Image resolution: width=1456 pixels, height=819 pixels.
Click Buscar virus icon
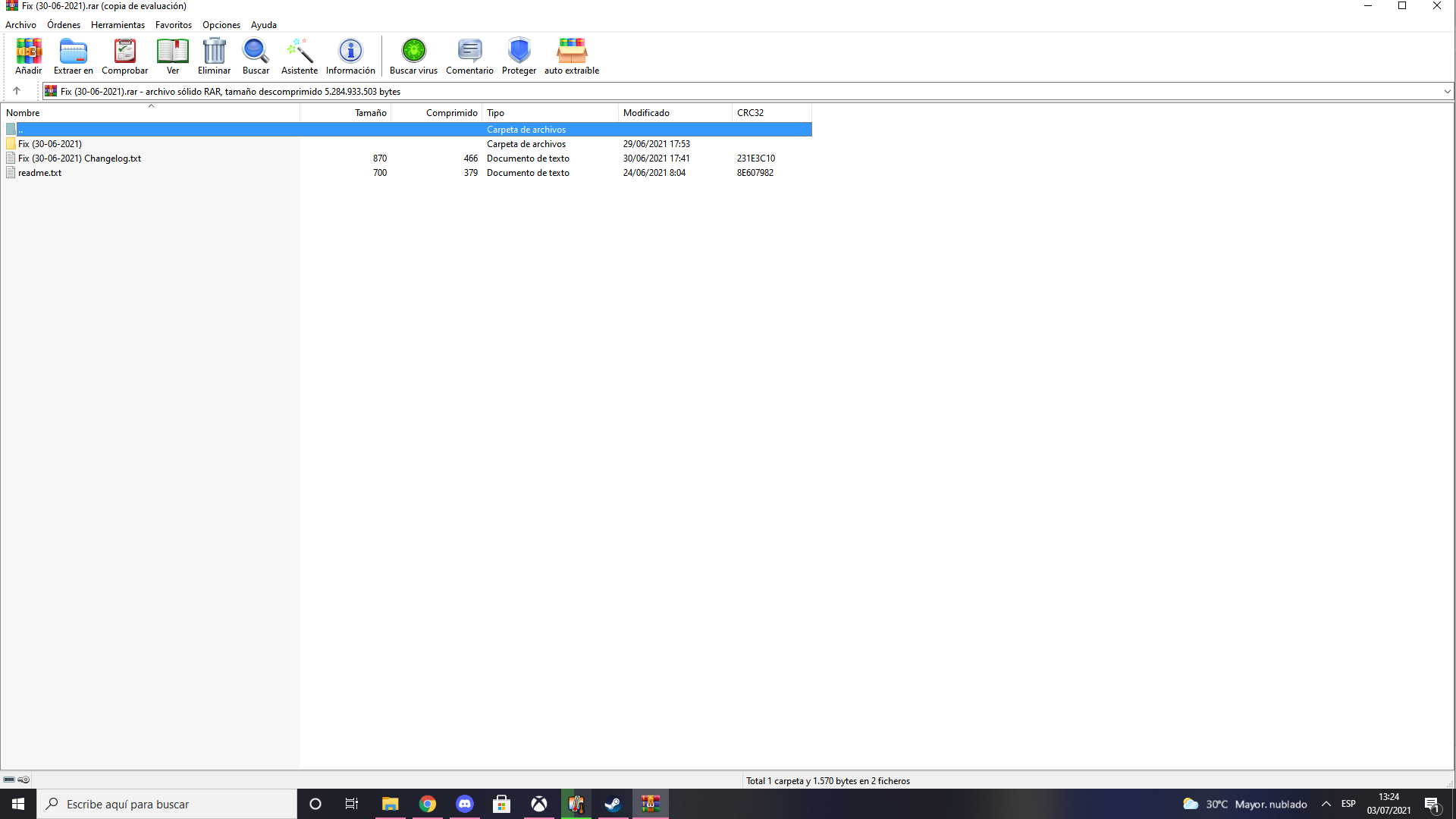413,56
